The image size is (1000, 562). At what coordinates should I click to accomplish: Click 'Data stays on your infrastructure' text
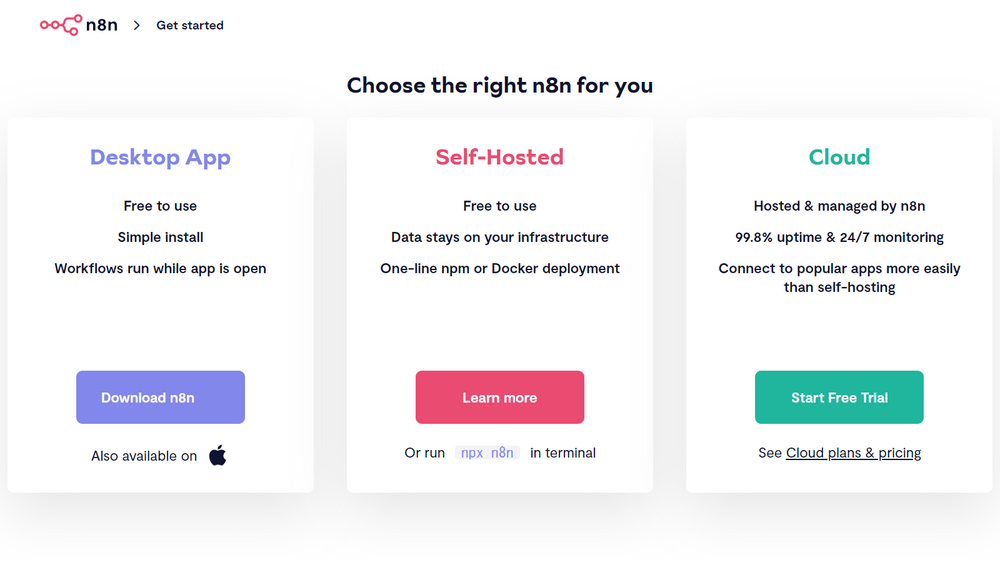tap(500, 237)
